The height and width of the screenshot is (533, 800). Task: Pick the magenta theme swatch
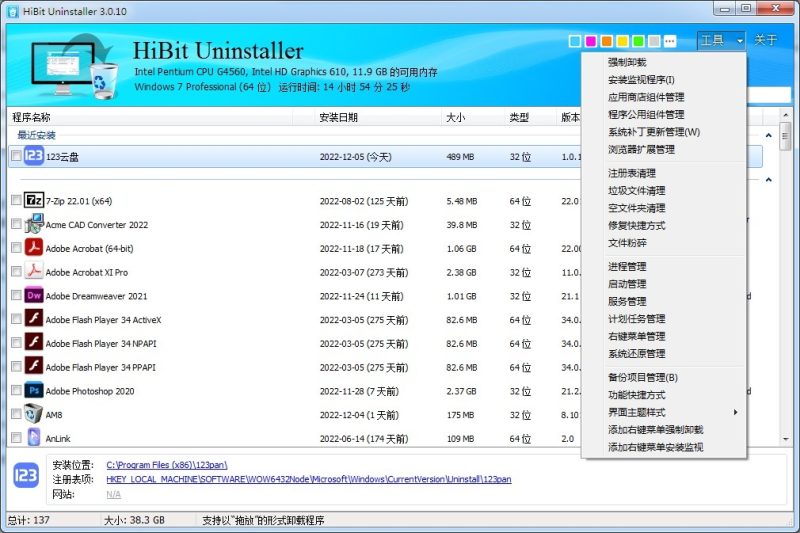(x=590, y=41)
